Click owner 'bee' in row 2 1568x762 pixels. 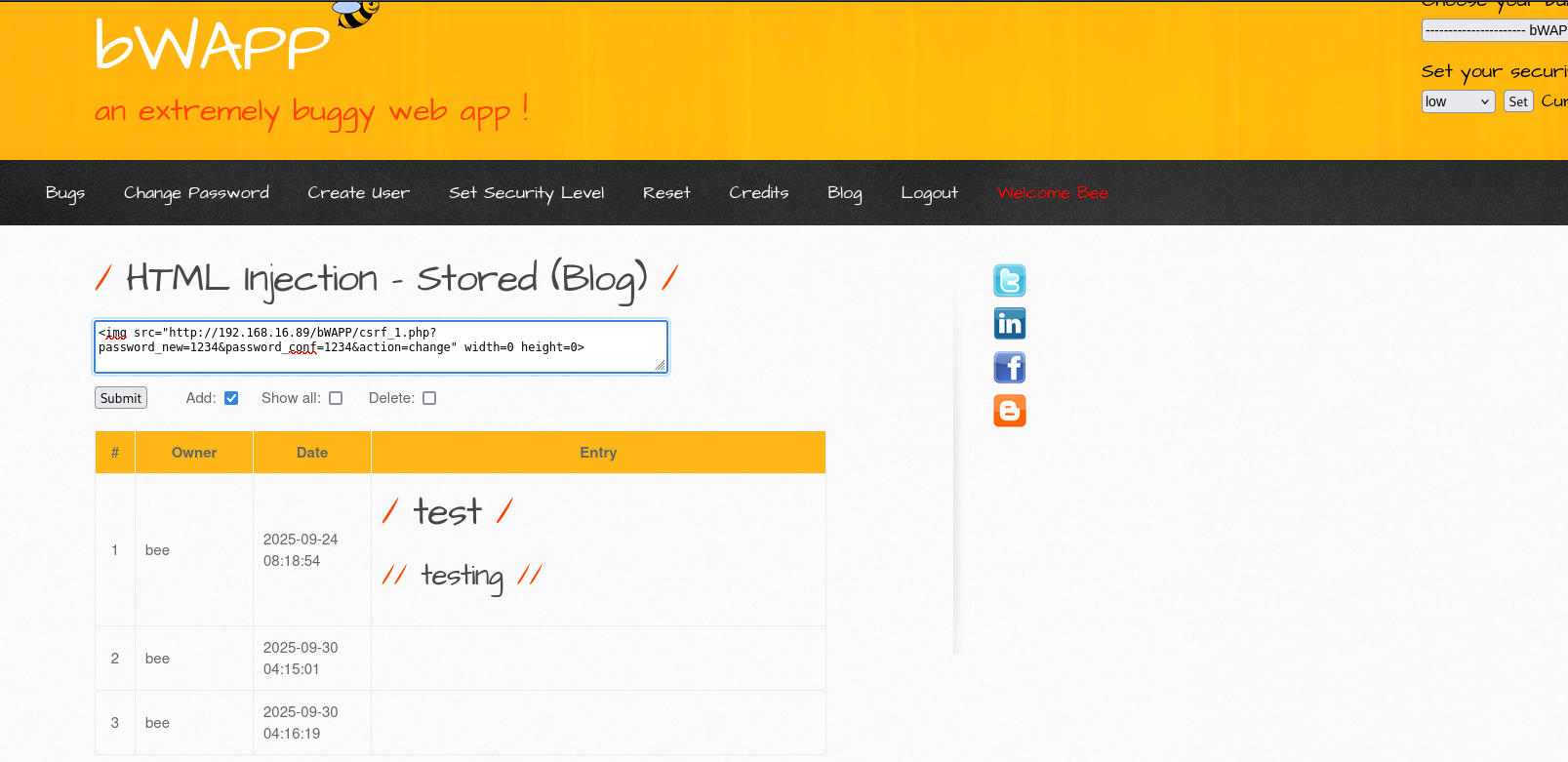point(157,659)
